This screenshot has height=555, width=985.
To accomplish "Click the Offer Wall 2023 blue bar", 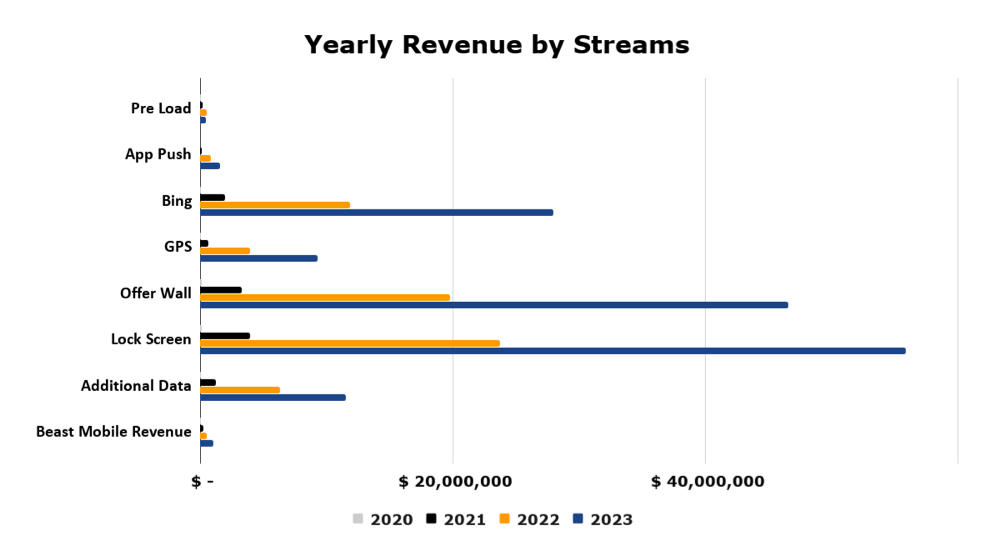I will tap(494, 305).
